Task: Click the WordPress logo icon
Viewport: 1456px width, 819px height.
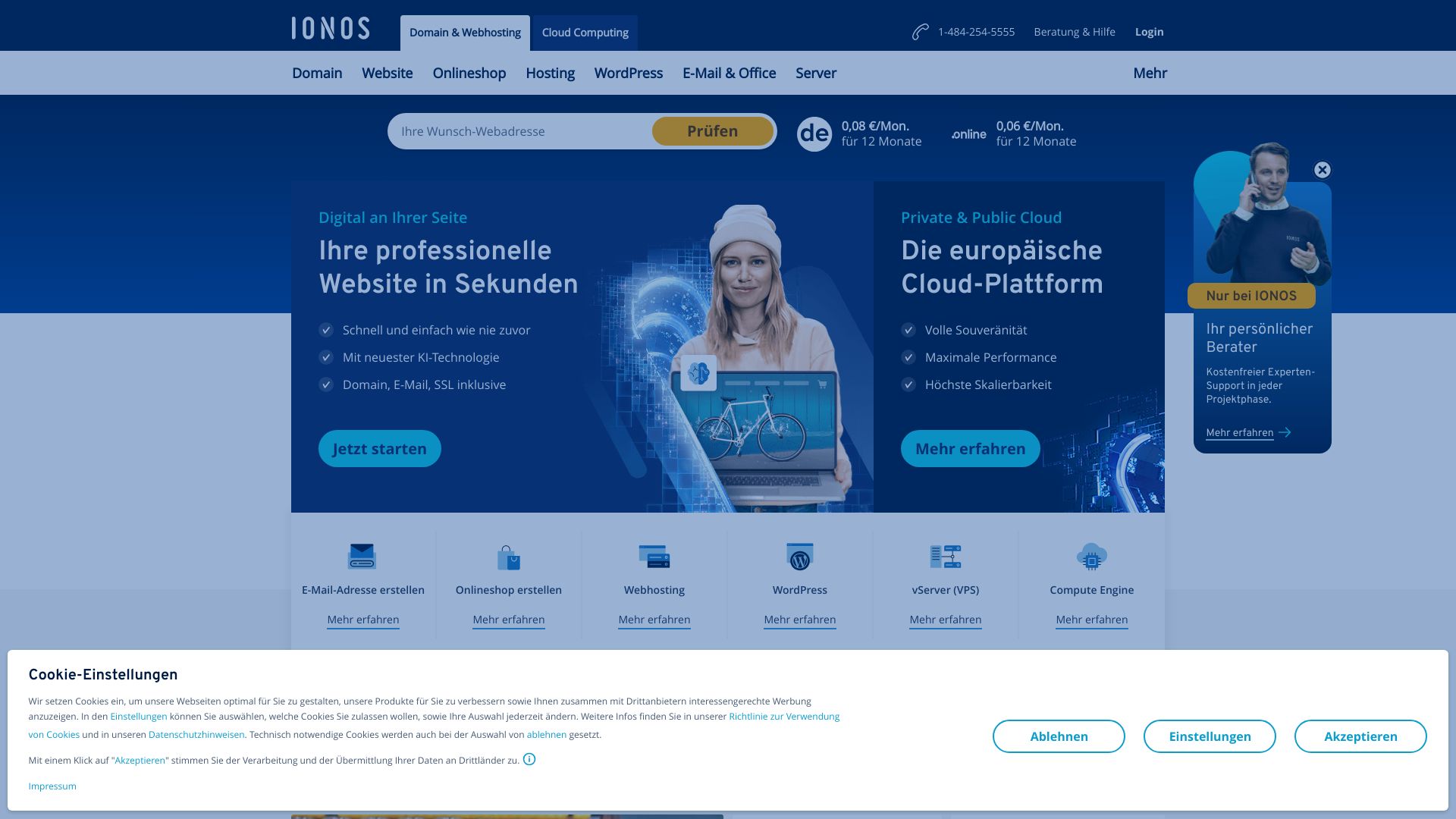Action: click(799, 557)
